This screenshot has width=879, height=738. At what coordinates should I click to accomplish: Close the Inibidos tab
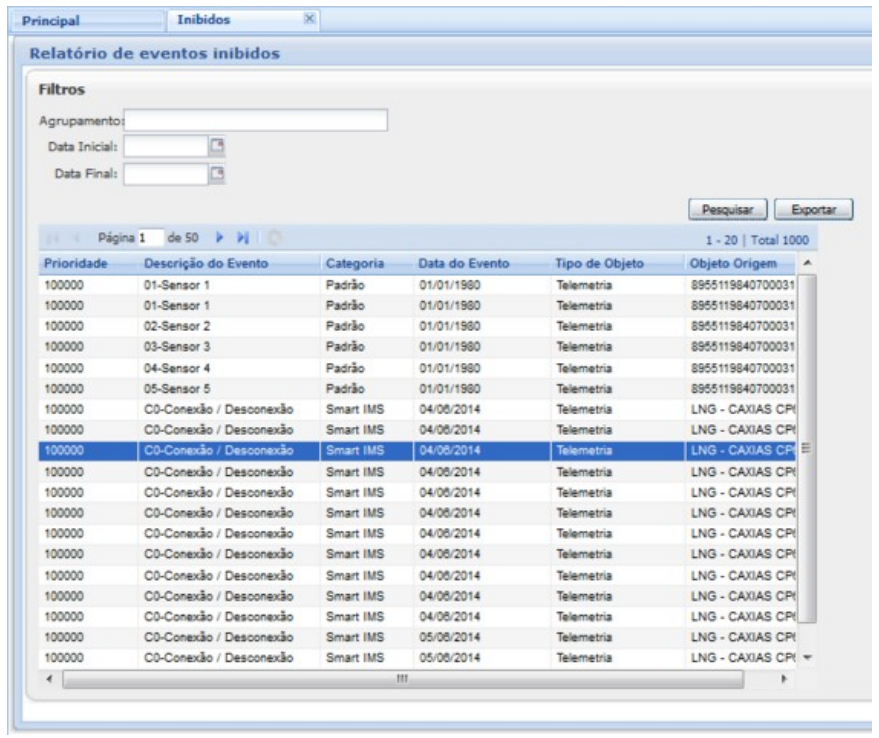pos(309,18)
